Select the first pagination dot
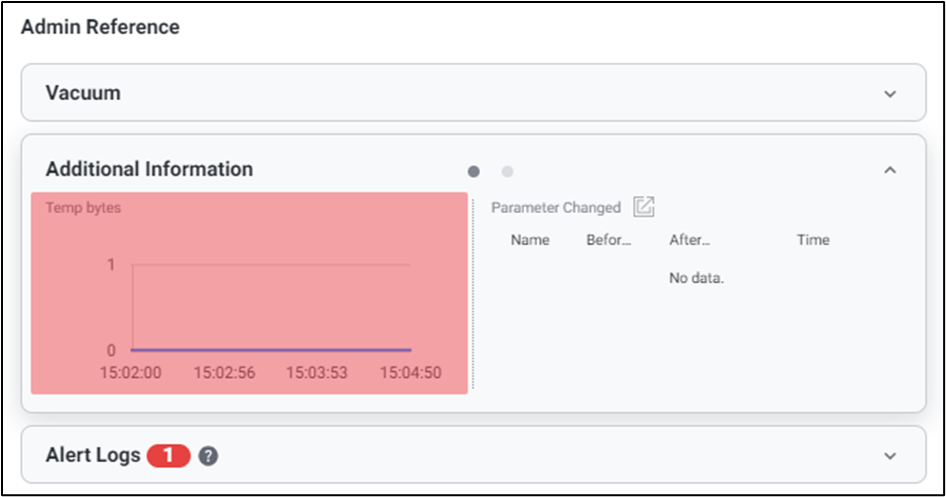 click(x=474, y=171)
